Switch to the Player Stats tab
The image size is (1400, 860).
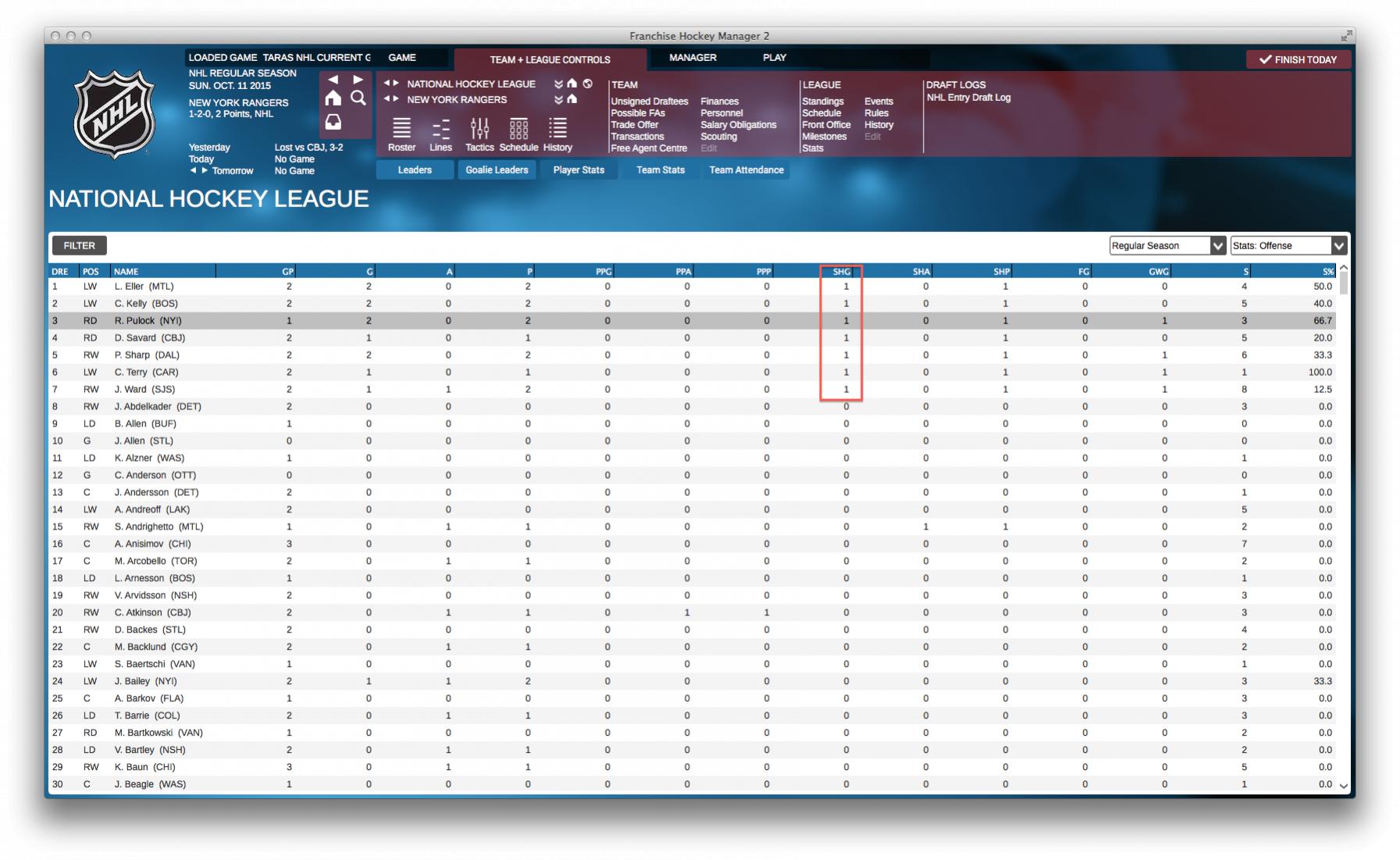[579, 170]
